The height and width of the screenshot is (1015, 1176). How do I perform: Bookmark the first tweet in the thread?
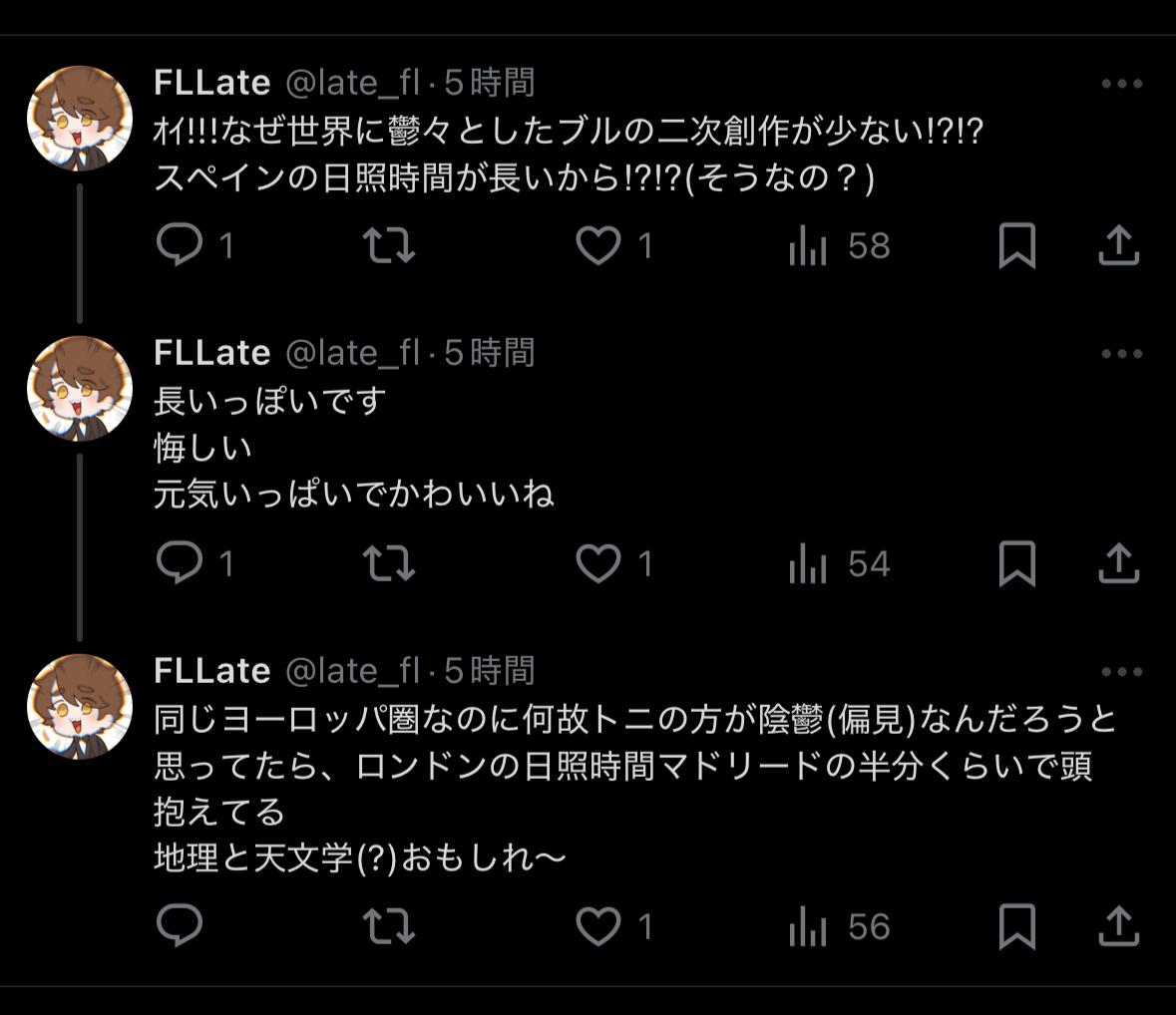point(1016,246)
